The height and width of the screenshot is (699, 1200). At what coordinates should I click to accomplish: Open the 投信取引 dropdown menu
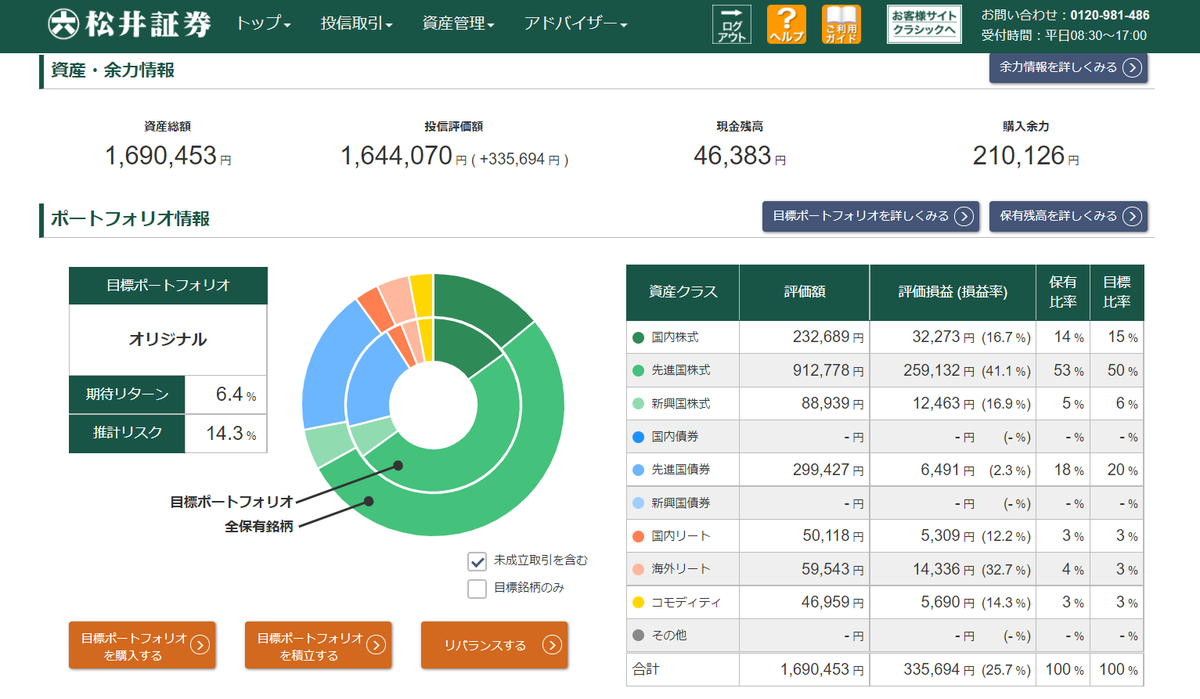357,24
